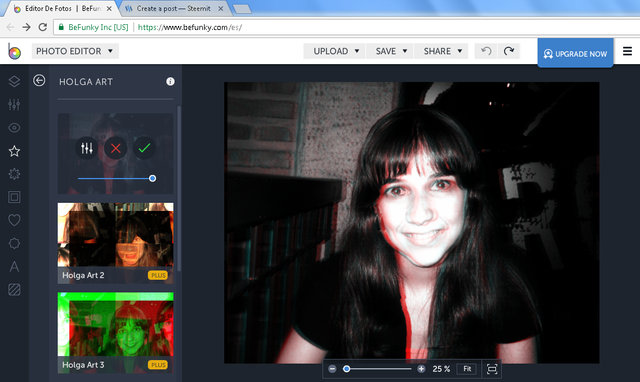The width and height of the screenshot is (640, 382).
Task: Toggle fullscreen canvas view
Action: (492, 369)
